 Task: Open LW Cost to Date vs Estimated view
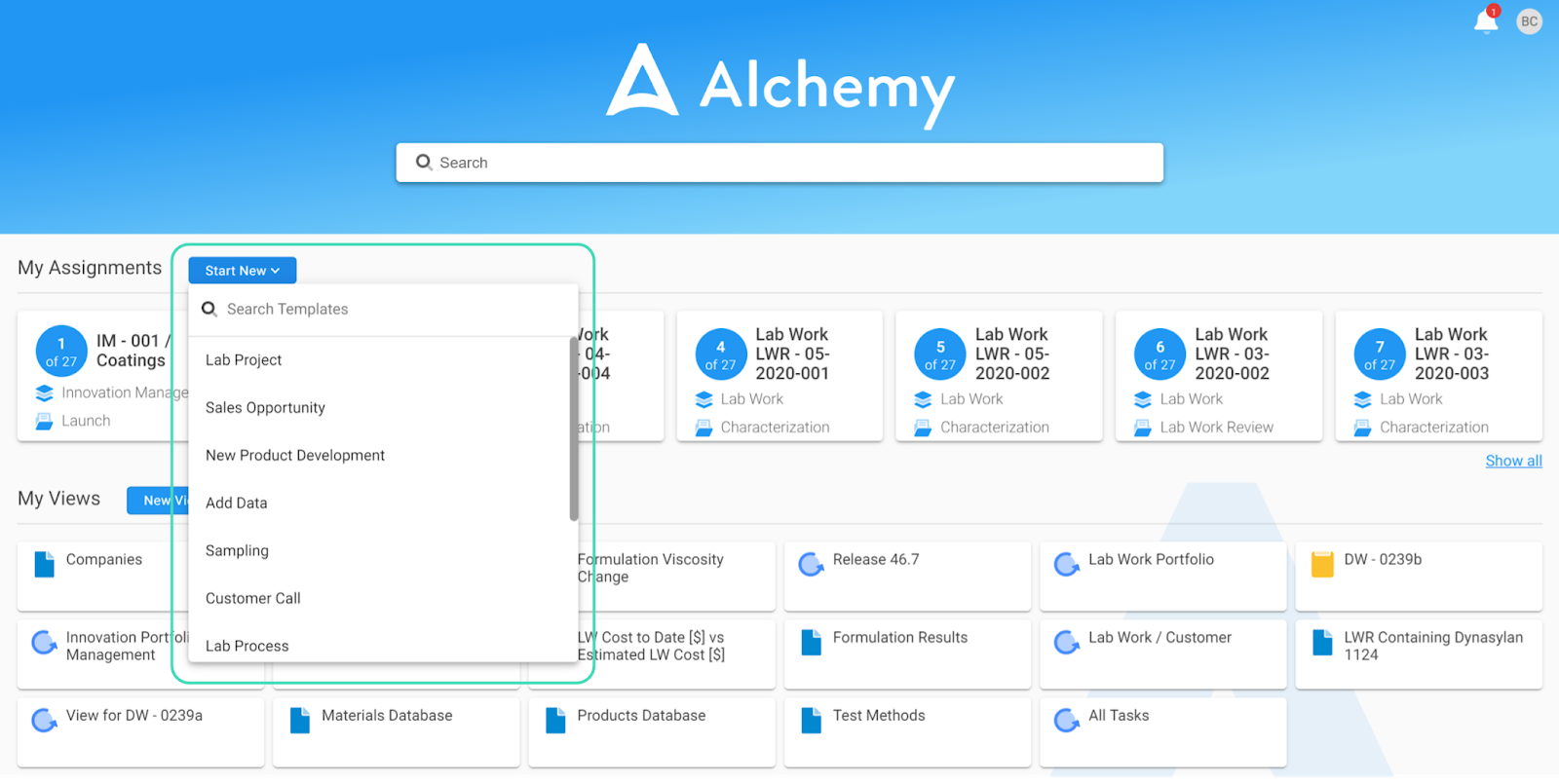(x=651, y=646)
